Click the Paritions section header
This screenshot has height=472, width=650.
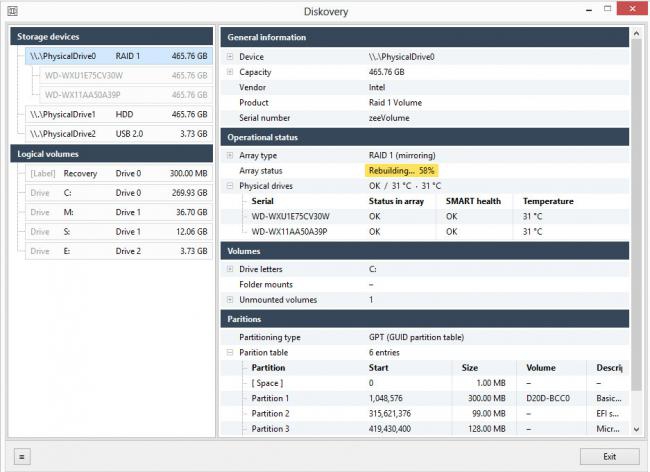(424, 319)
